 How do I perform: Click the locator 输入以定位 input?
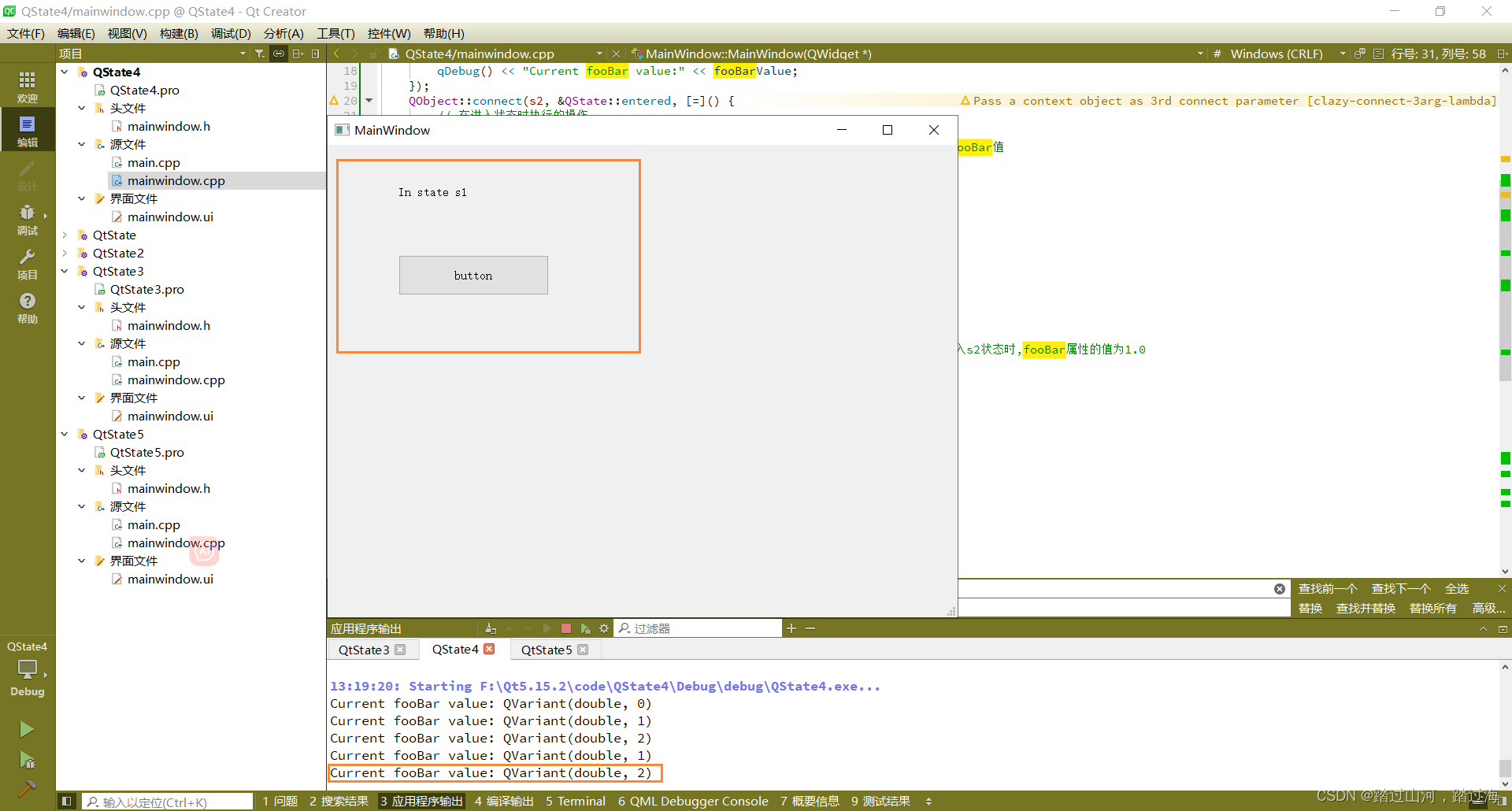click(168, 802)
